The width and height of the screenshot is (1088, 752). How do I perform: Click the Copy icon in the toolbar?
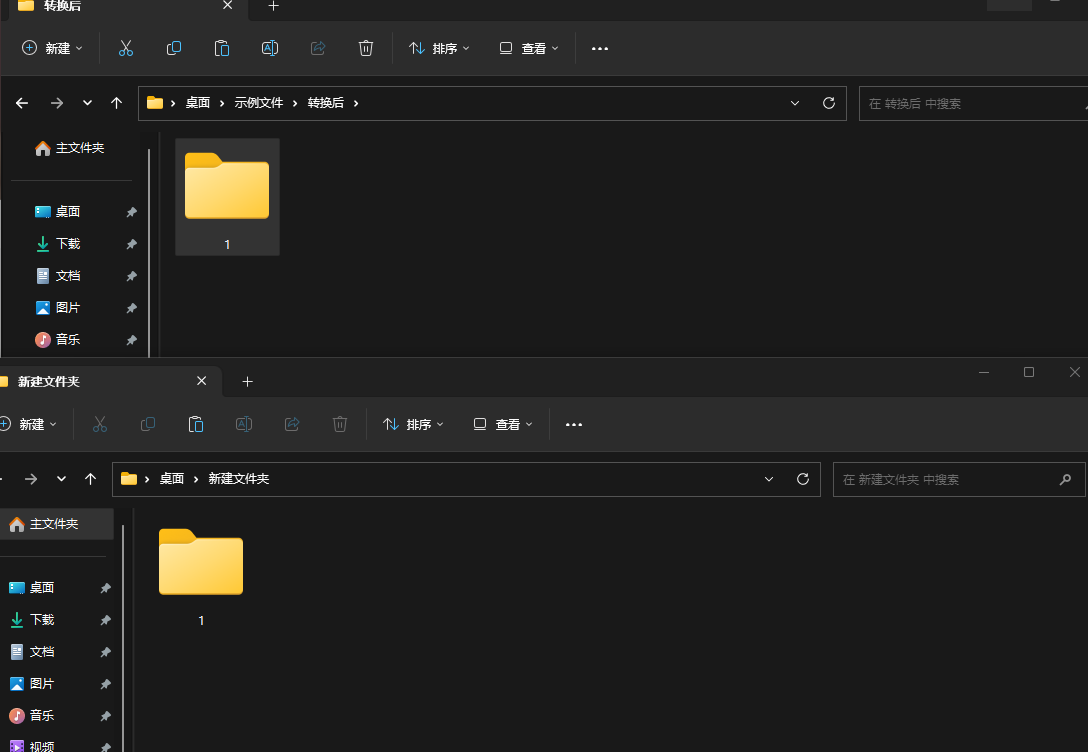[173, 48]
